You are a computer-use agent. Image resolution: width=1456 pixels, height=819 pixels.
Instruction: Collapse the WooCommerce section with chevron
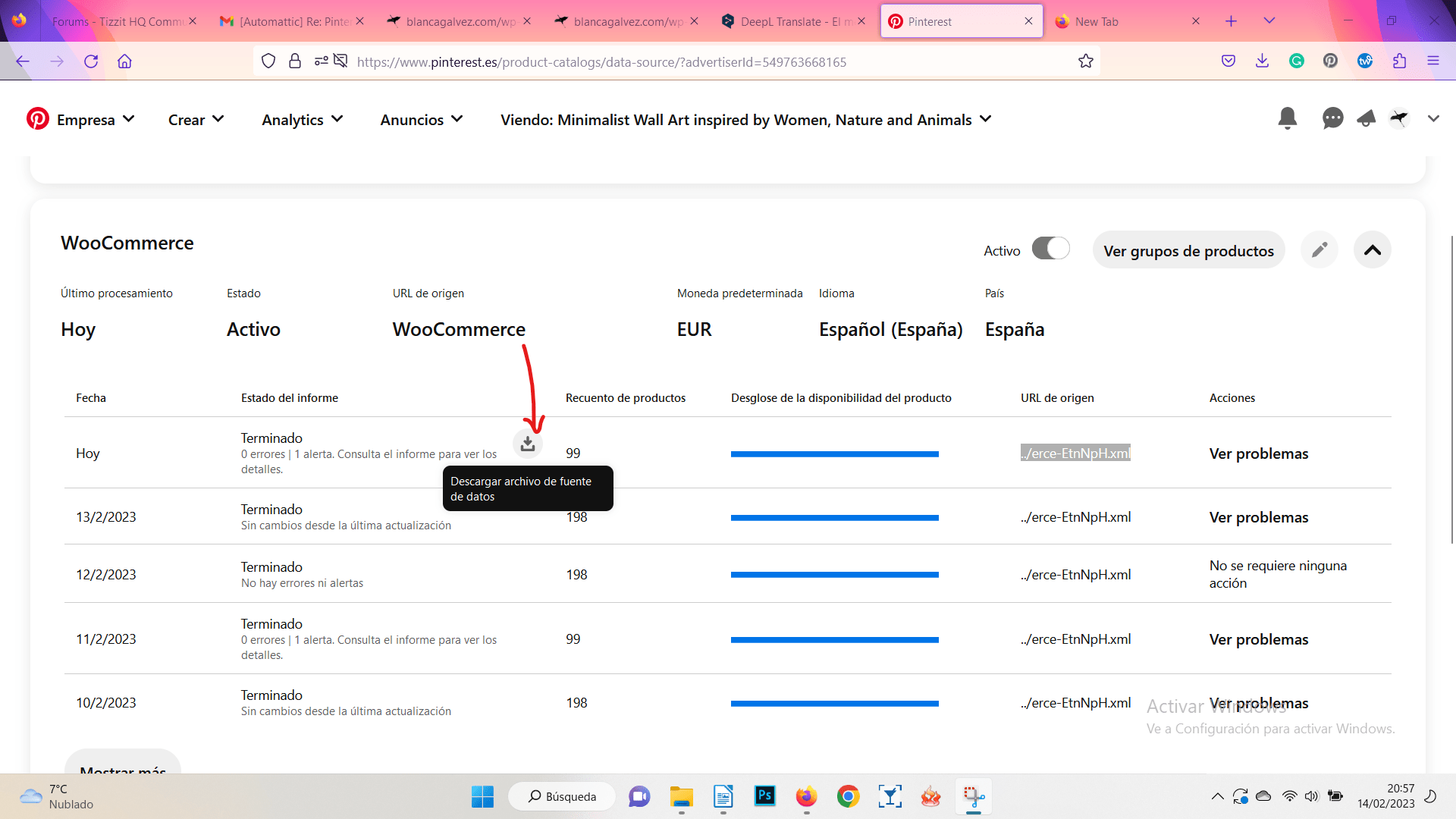tap(1373, 250)
